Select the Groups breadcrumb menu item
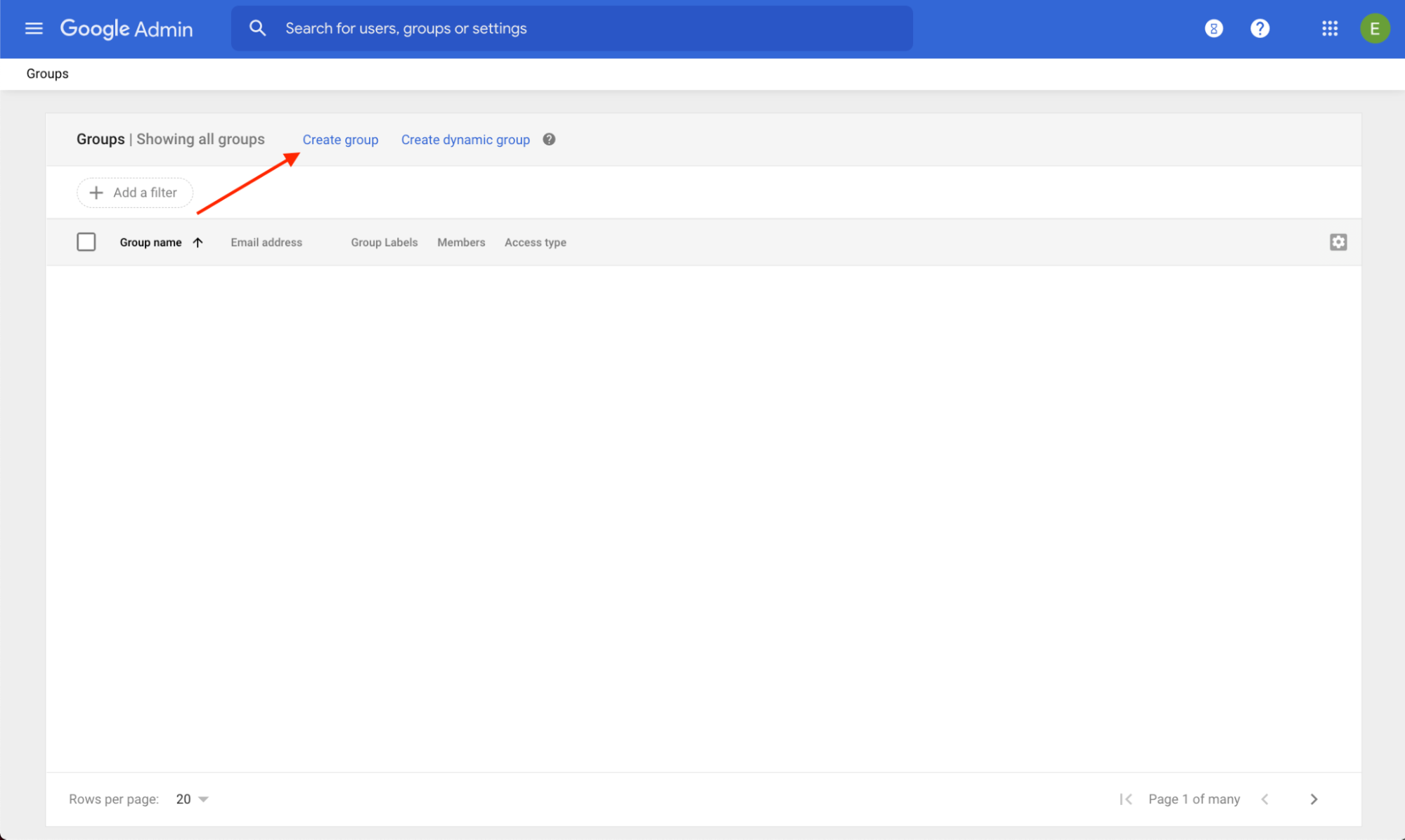This screenshot has width=1405, height=840. click(x=48, y=73)
